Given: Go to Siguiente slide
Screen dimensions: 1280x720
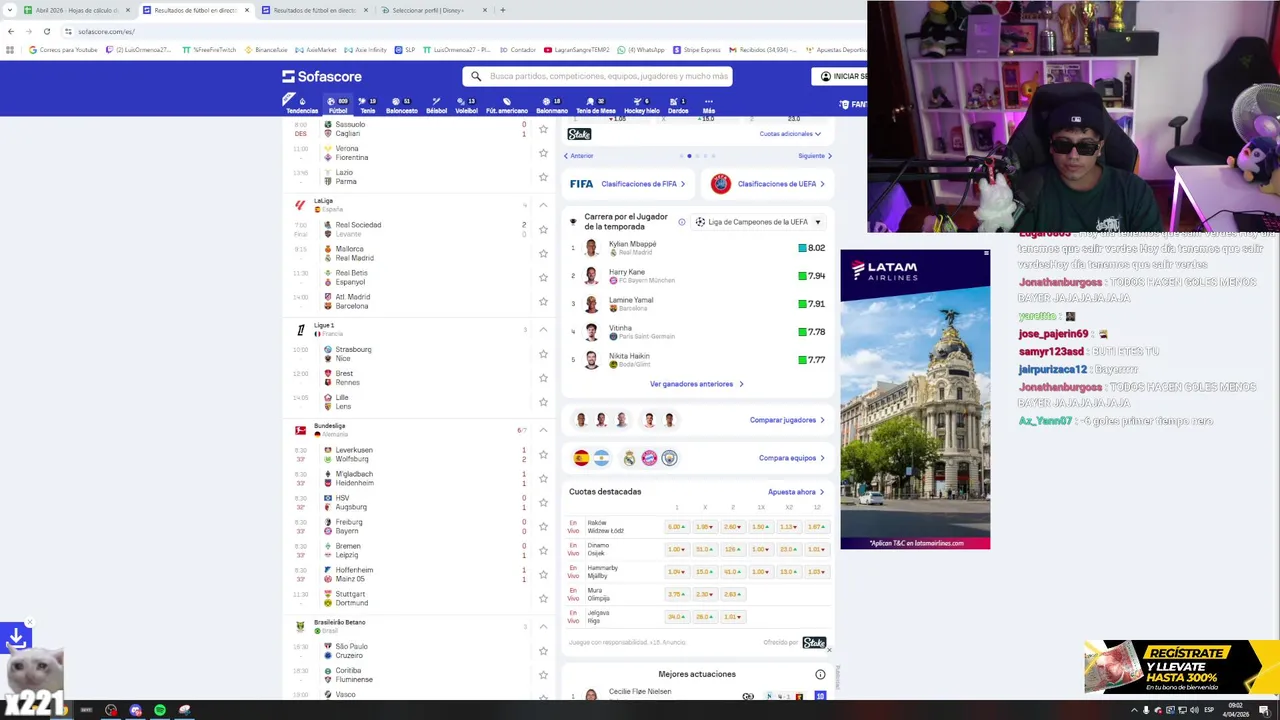Looking at the screenshot, I should tap(815, 156).
